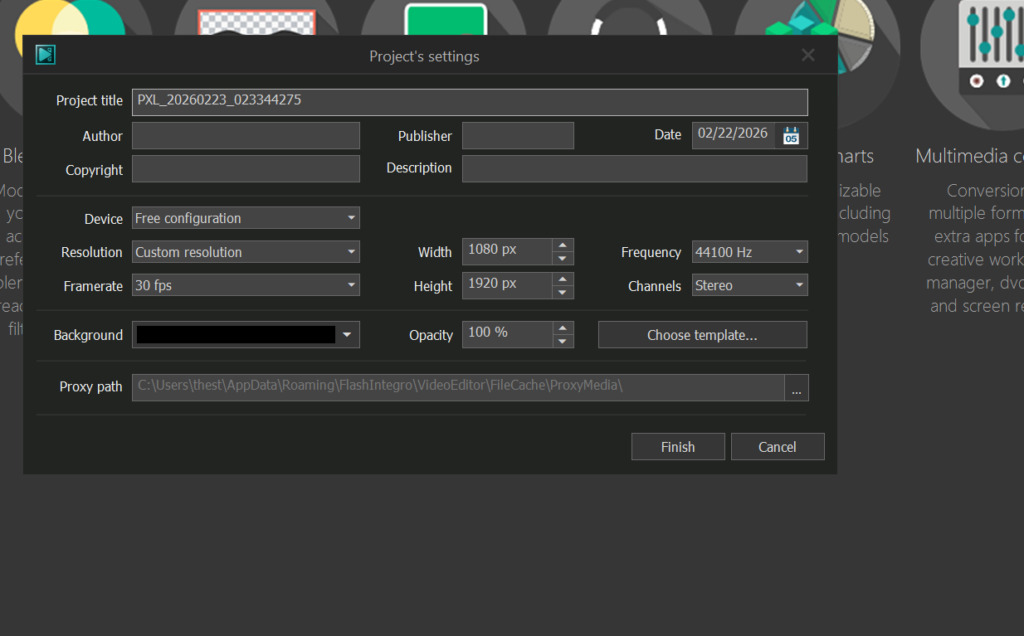
Task: Decrease Height using the down arrow
Action: click(x=564, y=292)
